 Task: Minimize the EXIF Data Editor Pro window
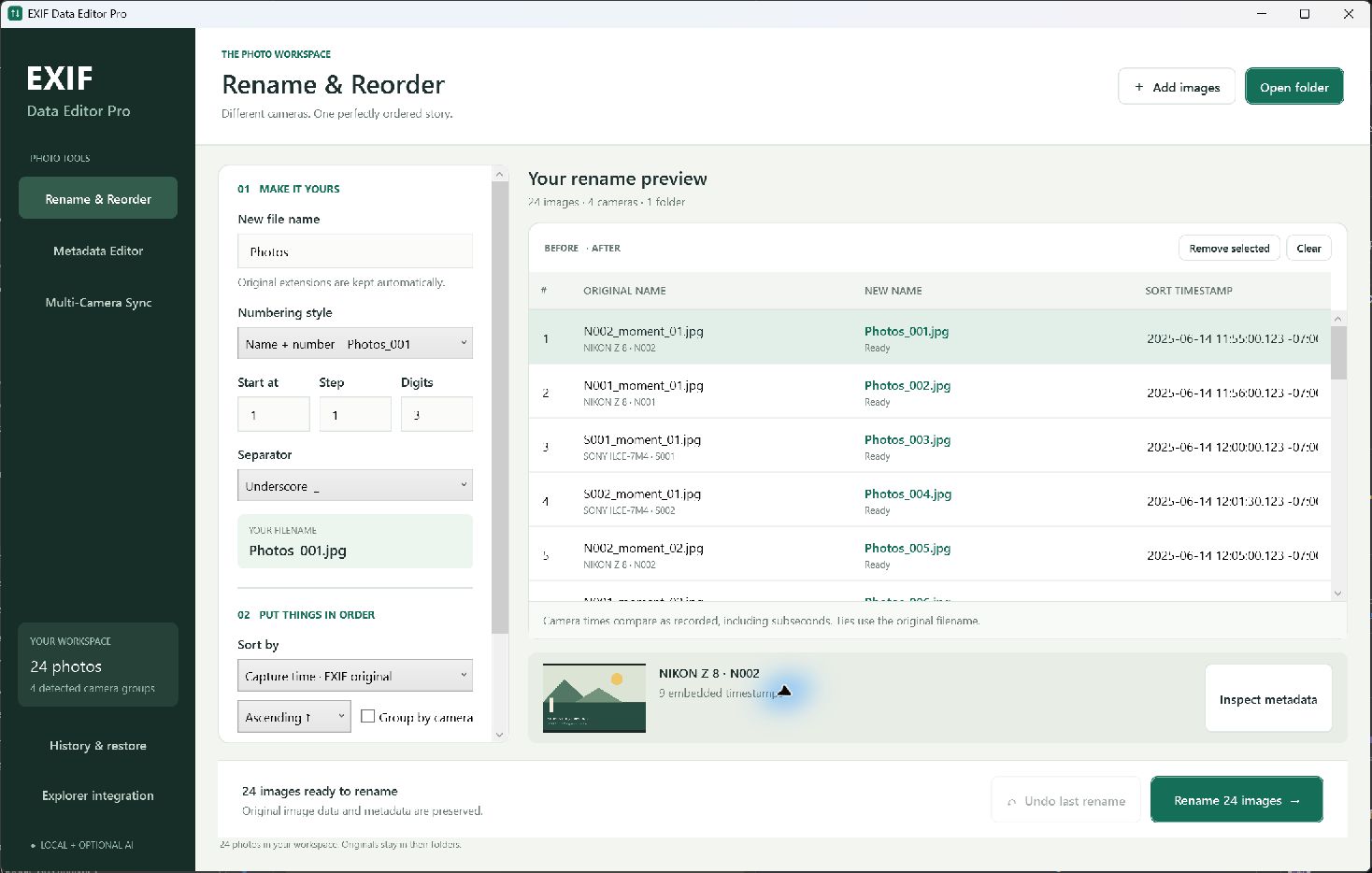1262,14
